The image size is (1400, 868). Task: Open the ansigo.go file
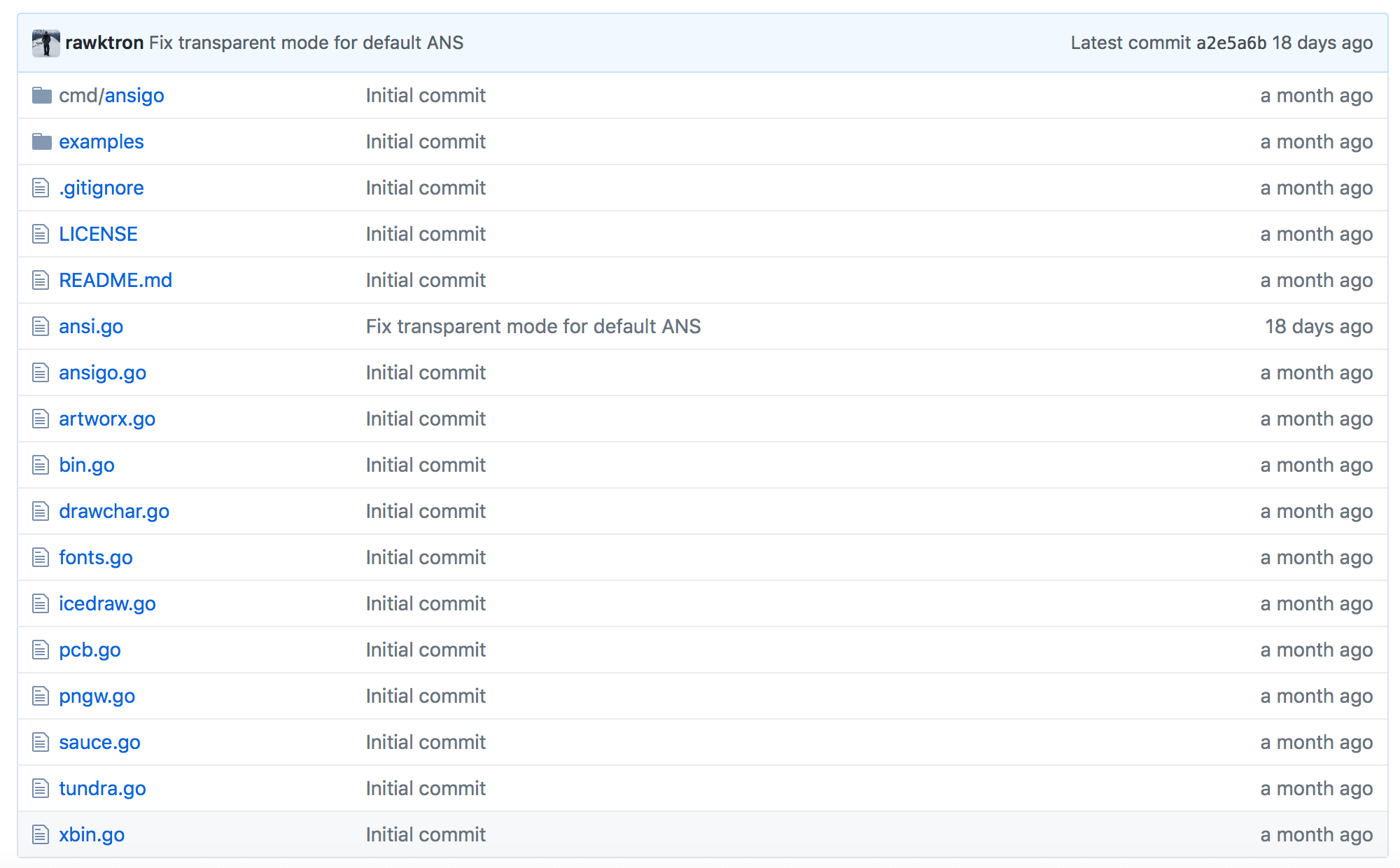click(x=102, y=372)
